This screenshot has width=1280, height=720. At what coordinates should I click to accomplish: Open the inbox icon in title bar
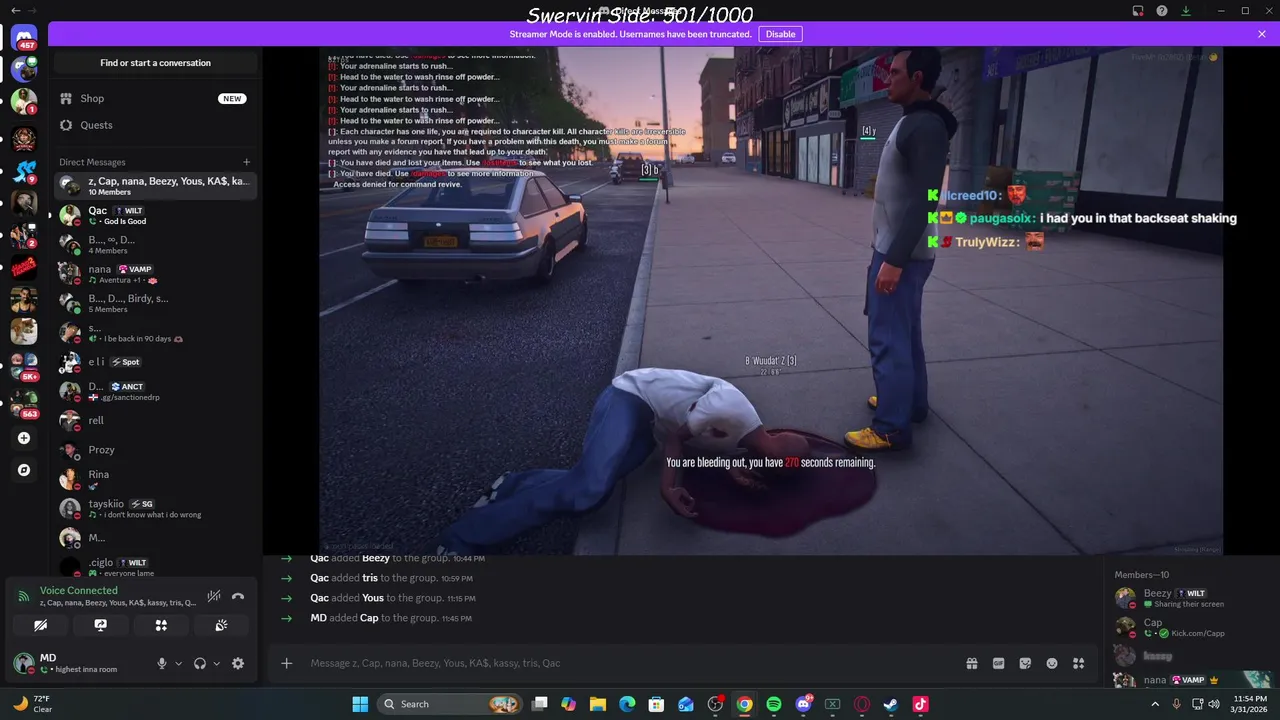[x=1138, y=11]
